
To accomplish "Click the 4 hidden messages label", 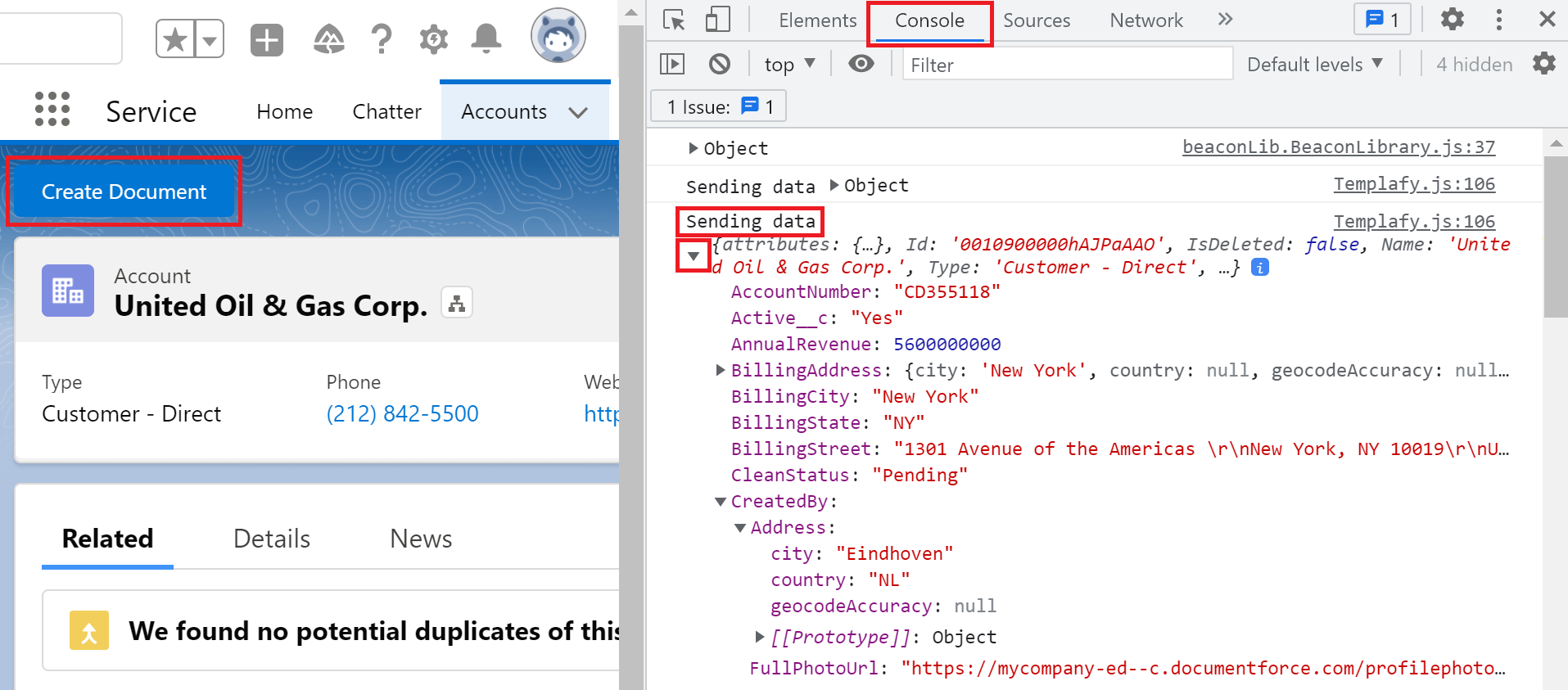I will point(1474,64).
